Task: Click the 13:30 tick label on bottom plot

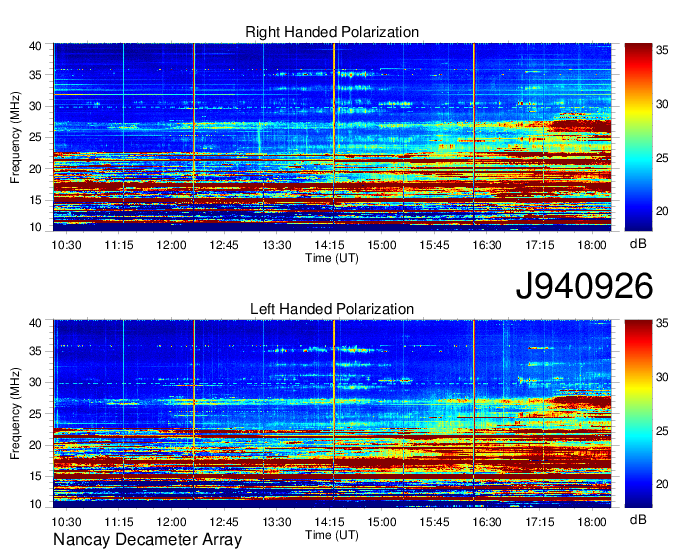Action: click(x=277, y=522)
